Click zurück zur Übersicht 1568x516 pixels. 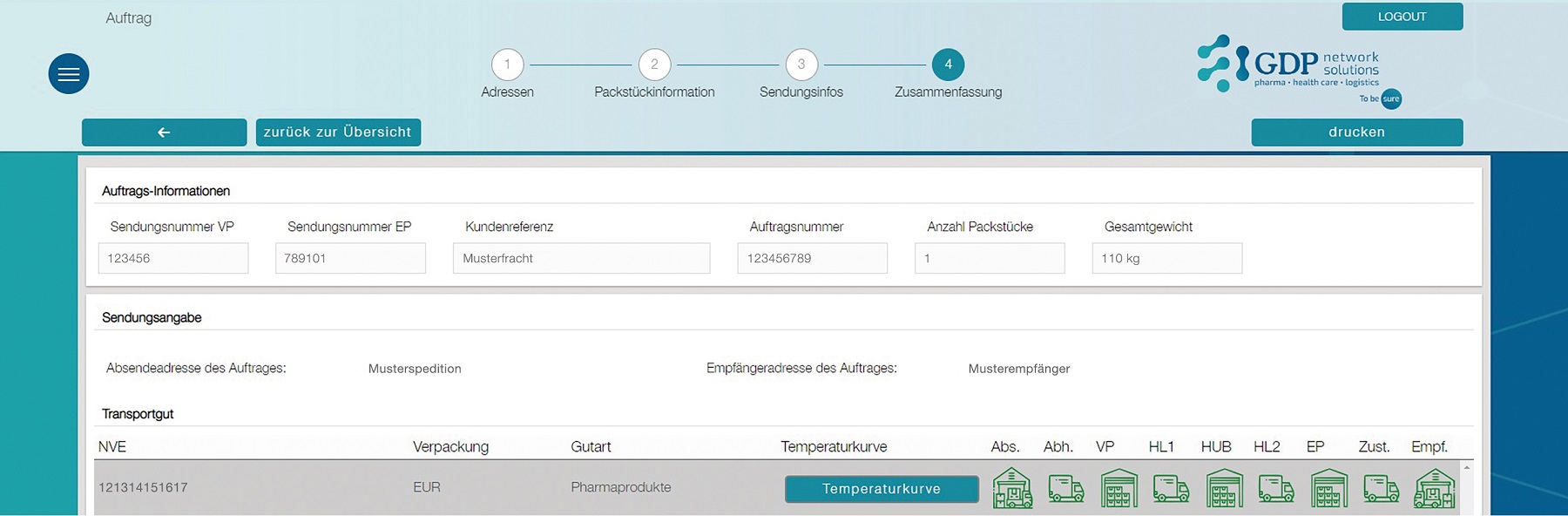coord(338,132)
